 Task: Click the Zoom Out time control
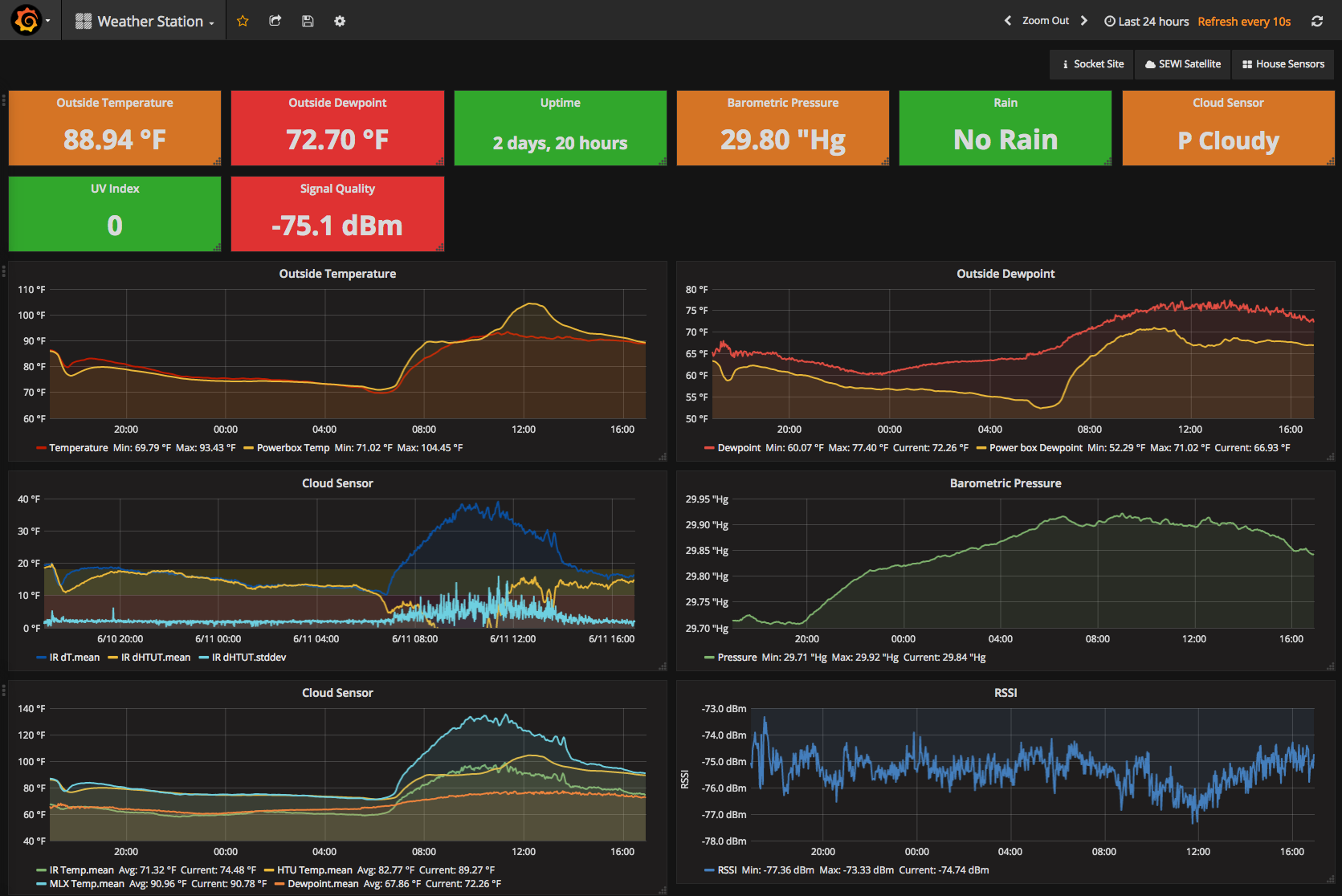click(1045, 21)
